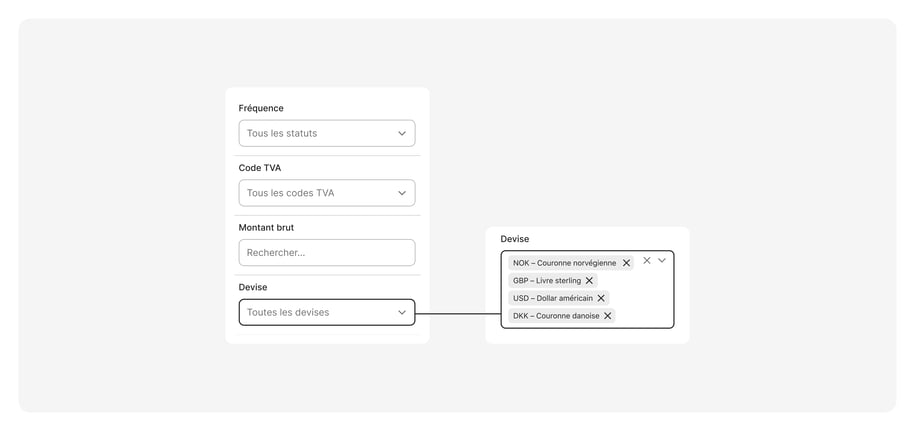Focus the Rechercher... input under Montant brut
Viewport: 915px width, 431px height.
[327, 253]
